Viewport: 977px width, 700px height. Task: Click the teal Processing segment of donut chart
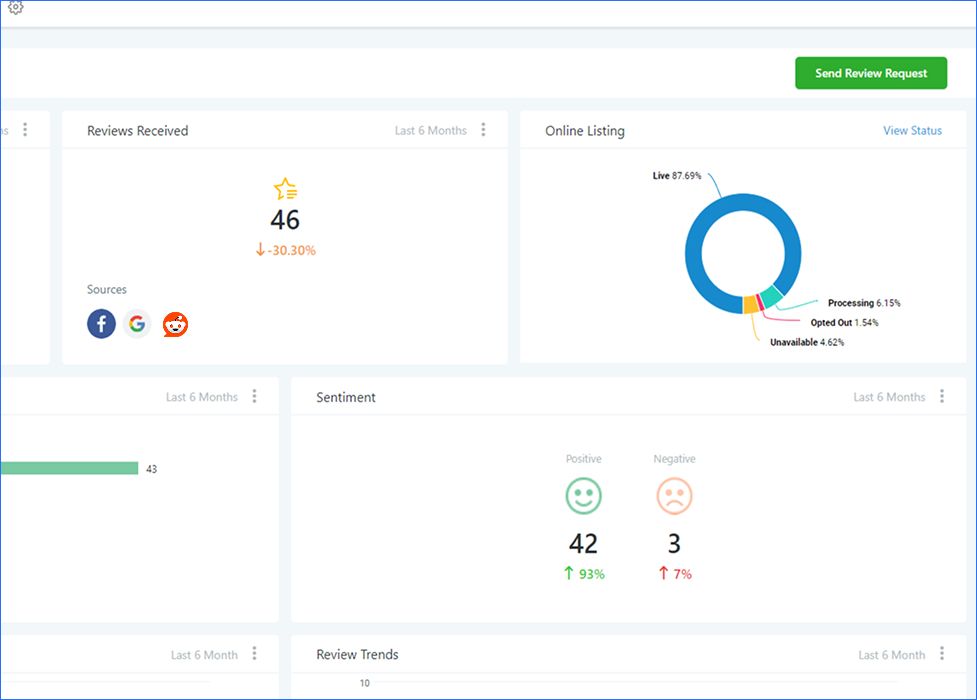tap(769, 296)
